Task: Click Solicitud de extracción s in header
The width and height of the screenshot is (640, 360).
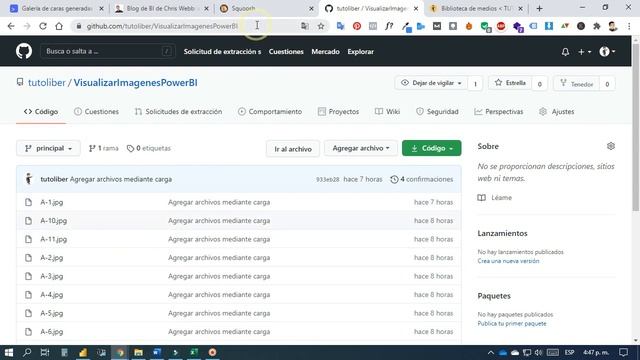Action: coord(222,52)
